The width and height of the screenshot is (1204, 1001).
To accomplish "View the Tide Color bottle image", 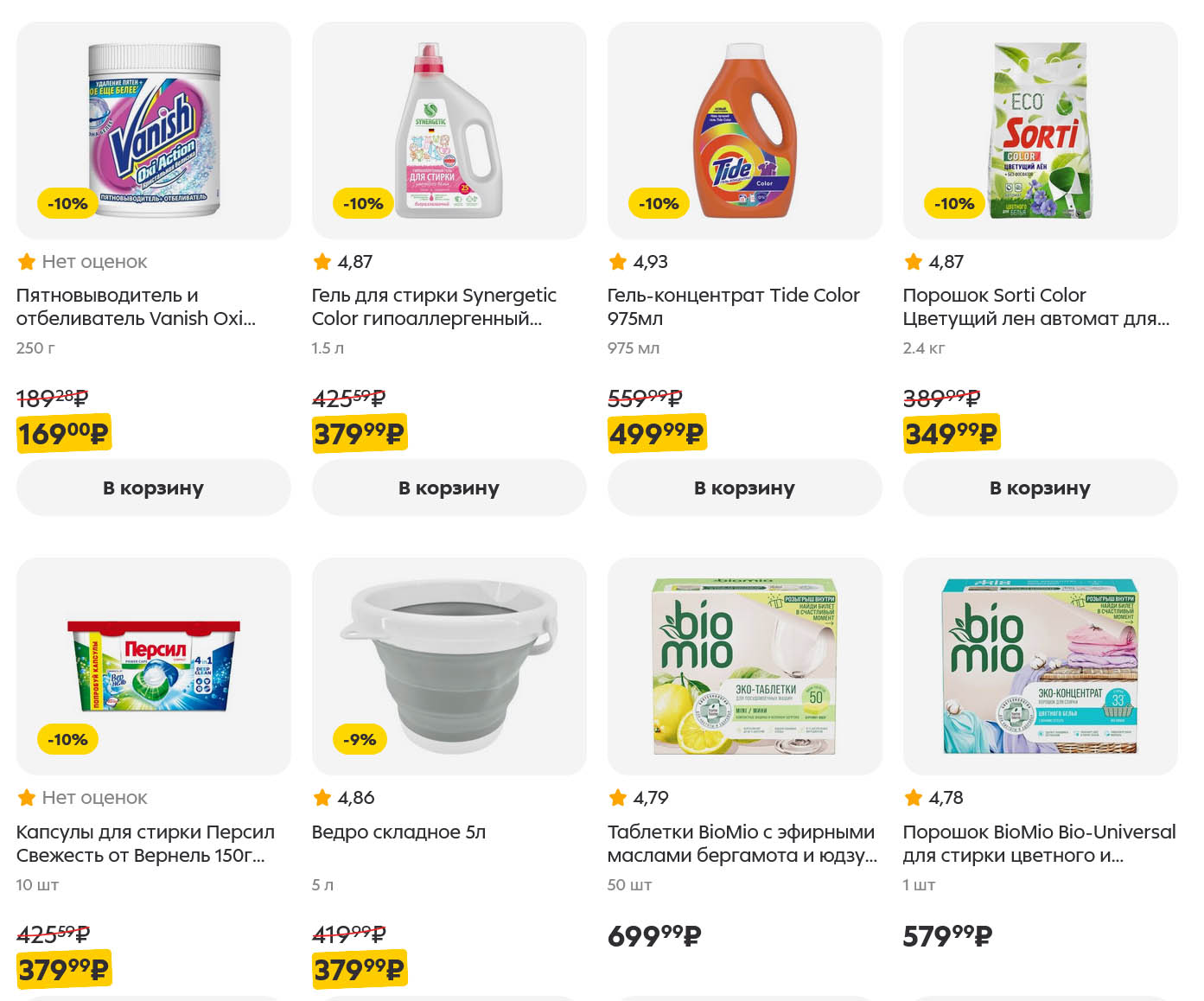I will [x=744, y=131].
